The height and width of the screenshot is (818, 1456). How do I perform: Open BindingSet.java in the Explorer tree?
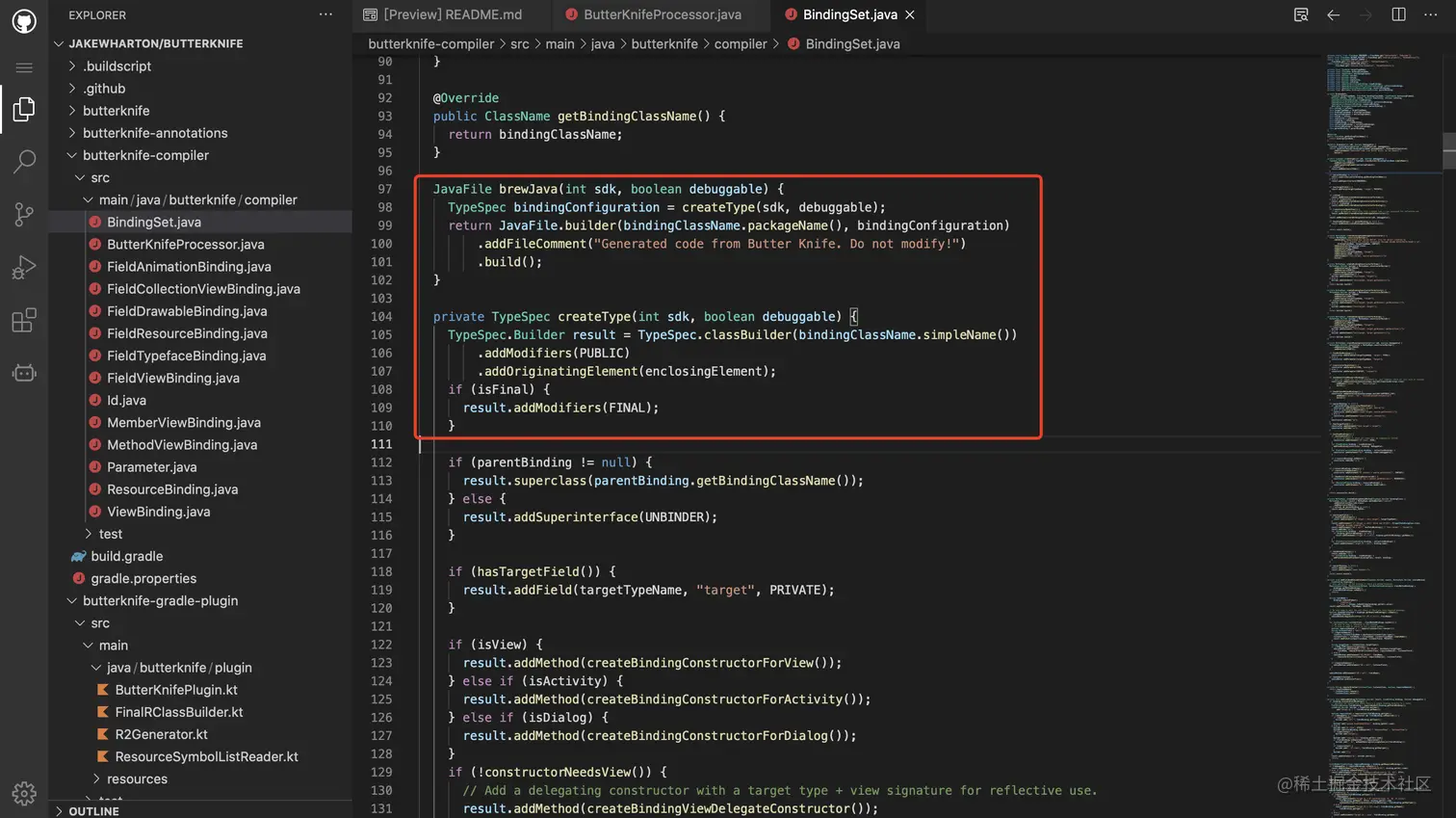pyautogui.click(x=200, y=222)
